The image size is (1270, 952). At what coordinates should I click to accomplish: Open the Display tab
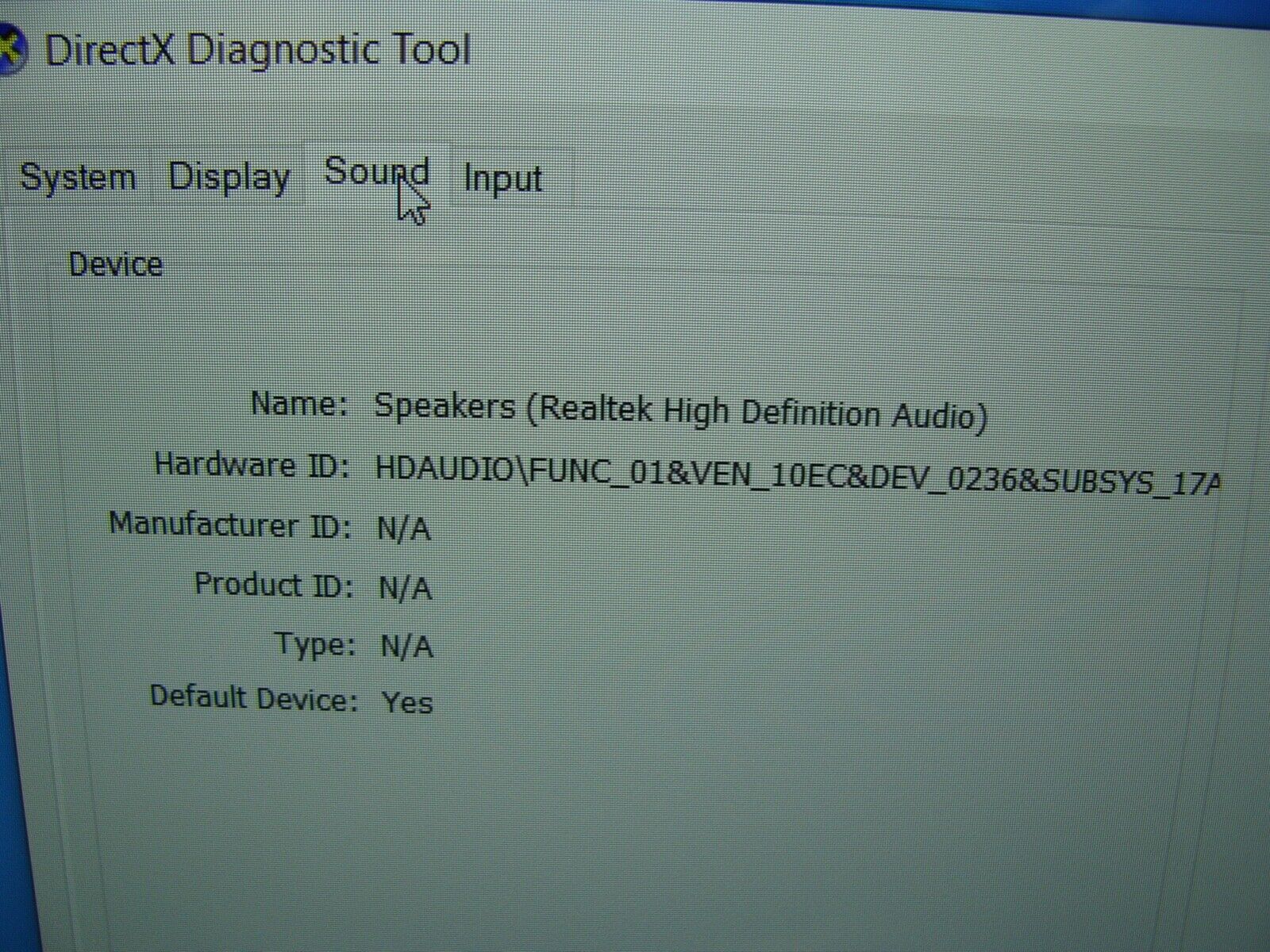pos(229,178)
